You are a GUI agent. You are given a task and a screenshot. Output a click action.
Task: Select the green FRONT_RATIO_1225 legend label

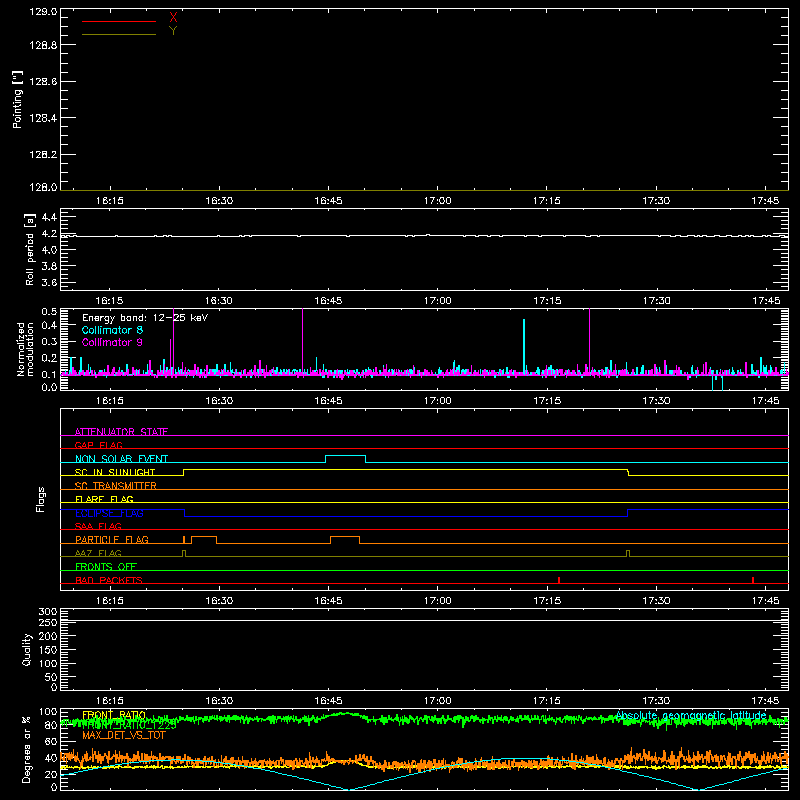(129, 725)
